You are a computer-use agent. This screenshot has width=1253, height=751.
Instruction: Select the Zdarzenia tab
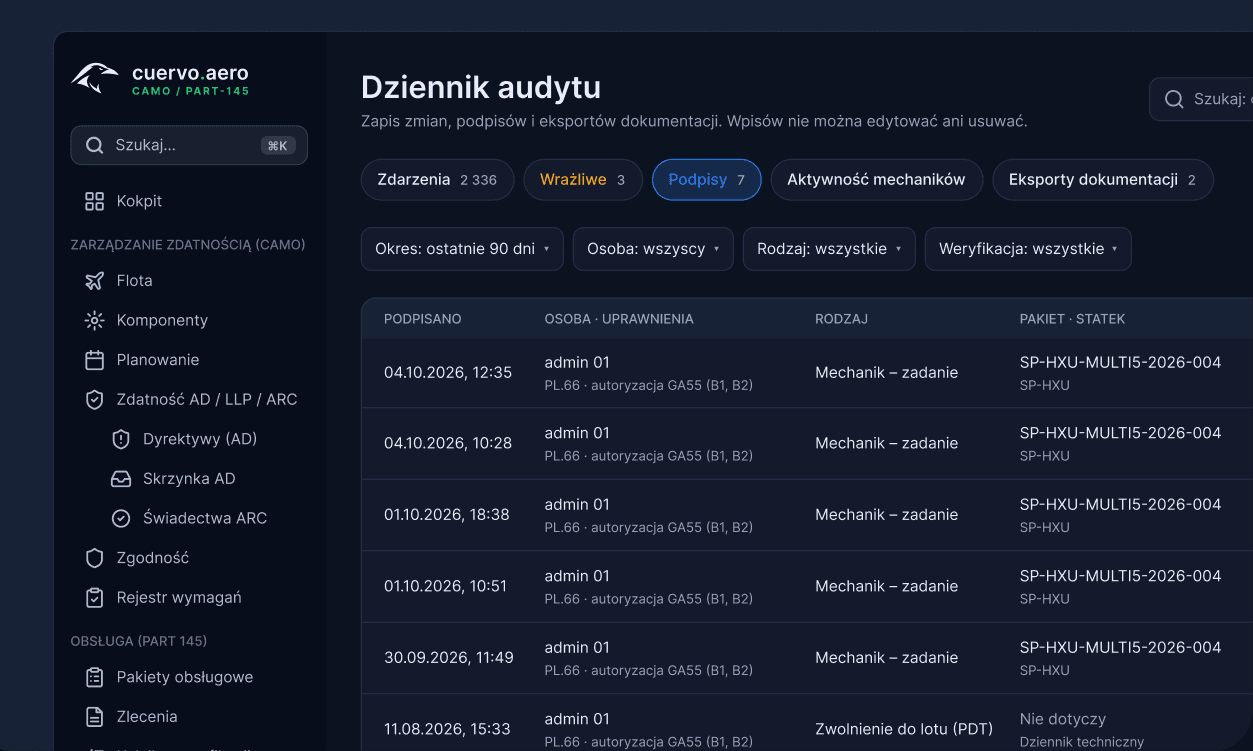[437, 180]
